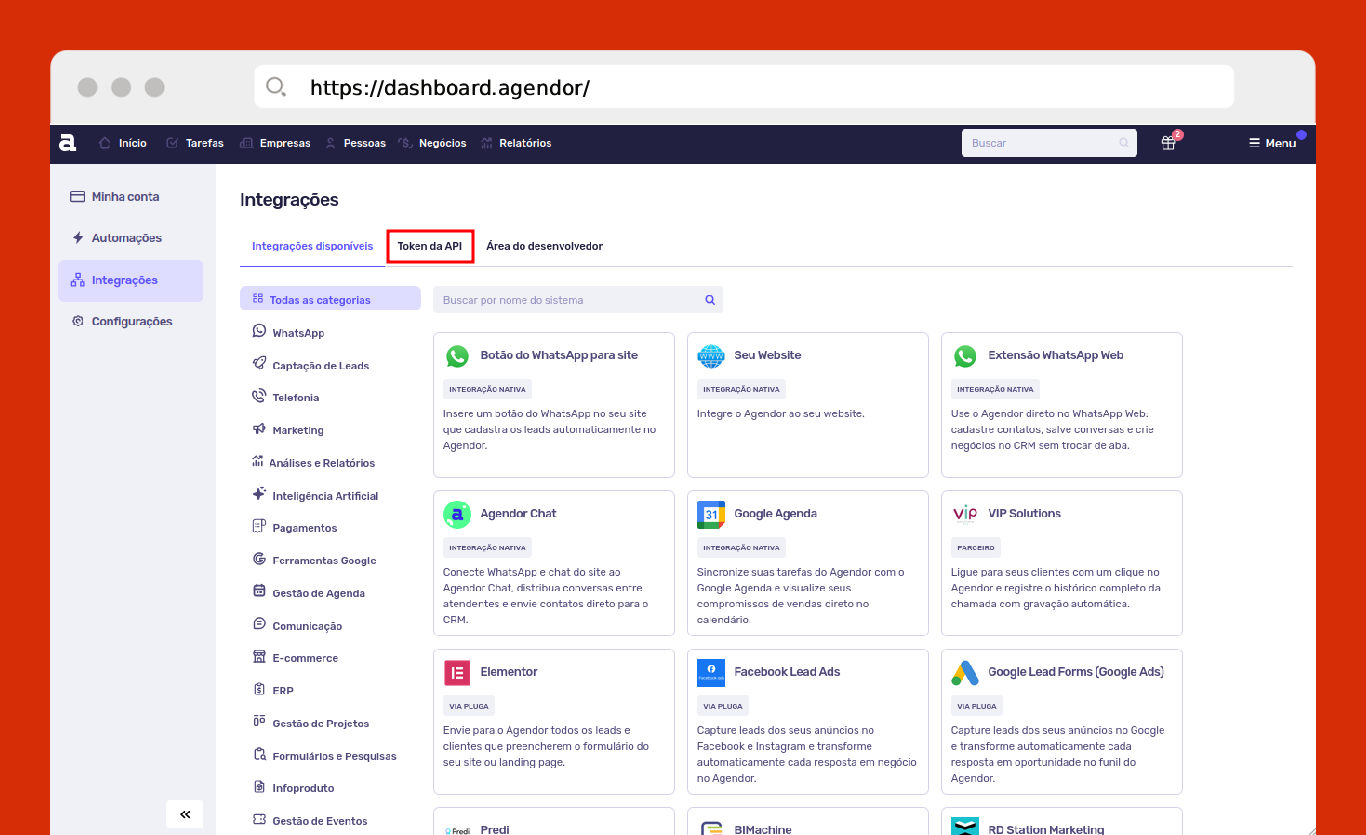Open the Google Agenda integration icon
This screenshot has width=1366, height=835.
pos(711,514)
